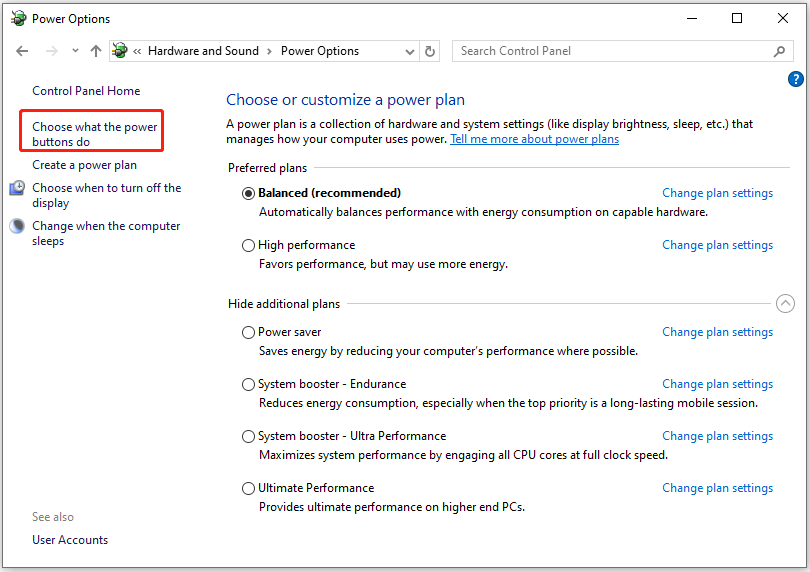Viewport: 810px width, 572px height.
Task: Select the Power saver plan
Action: point(248,332)
